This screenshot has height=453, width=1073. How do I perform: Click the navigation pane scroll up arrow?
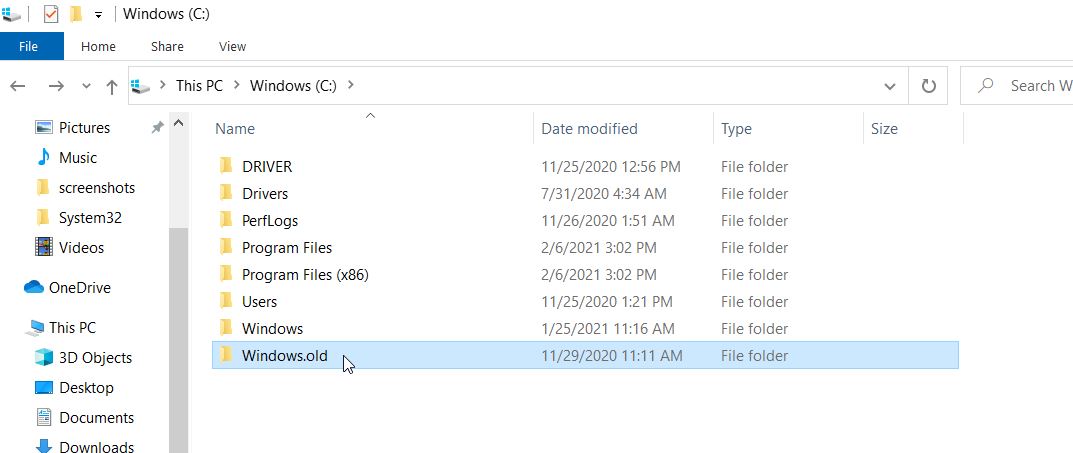pyautogui.click(x=179, y=124)
